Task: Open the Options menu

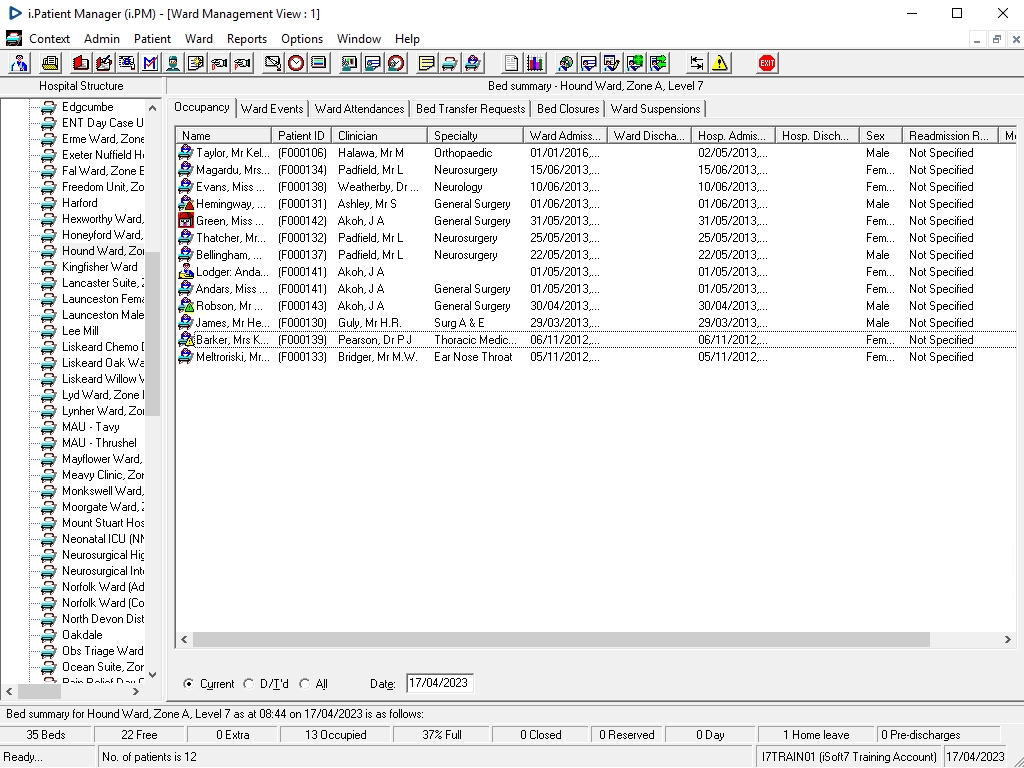Action: (x=302, y=39)
